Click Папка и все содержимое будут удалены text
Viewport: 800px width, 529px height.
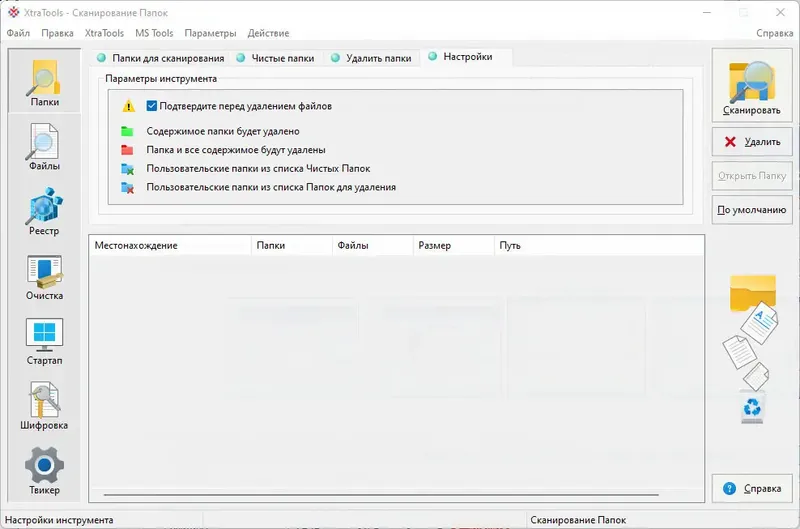(x=236, y=150)
